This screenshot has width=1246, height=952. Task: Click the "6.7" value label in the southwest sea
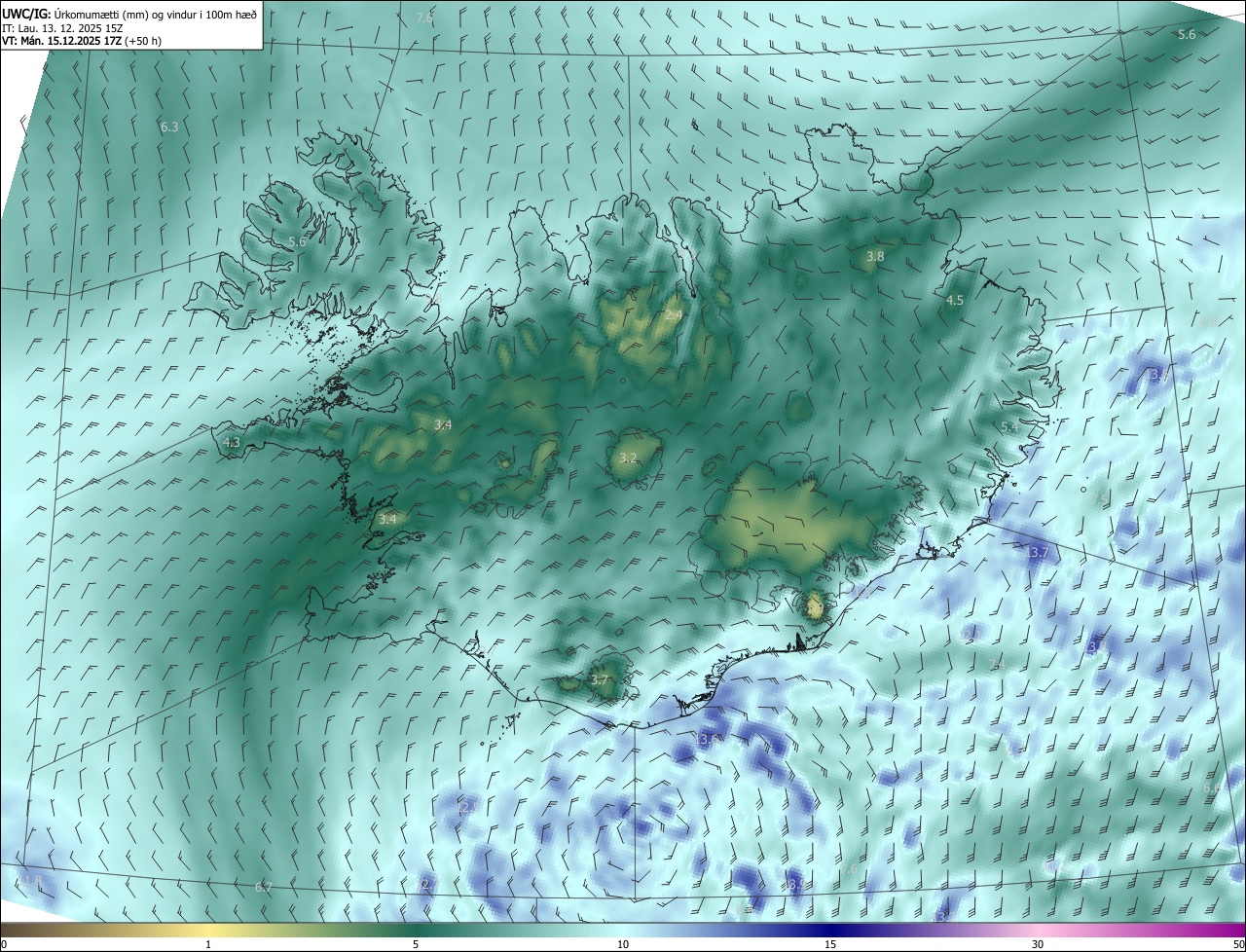264,887
